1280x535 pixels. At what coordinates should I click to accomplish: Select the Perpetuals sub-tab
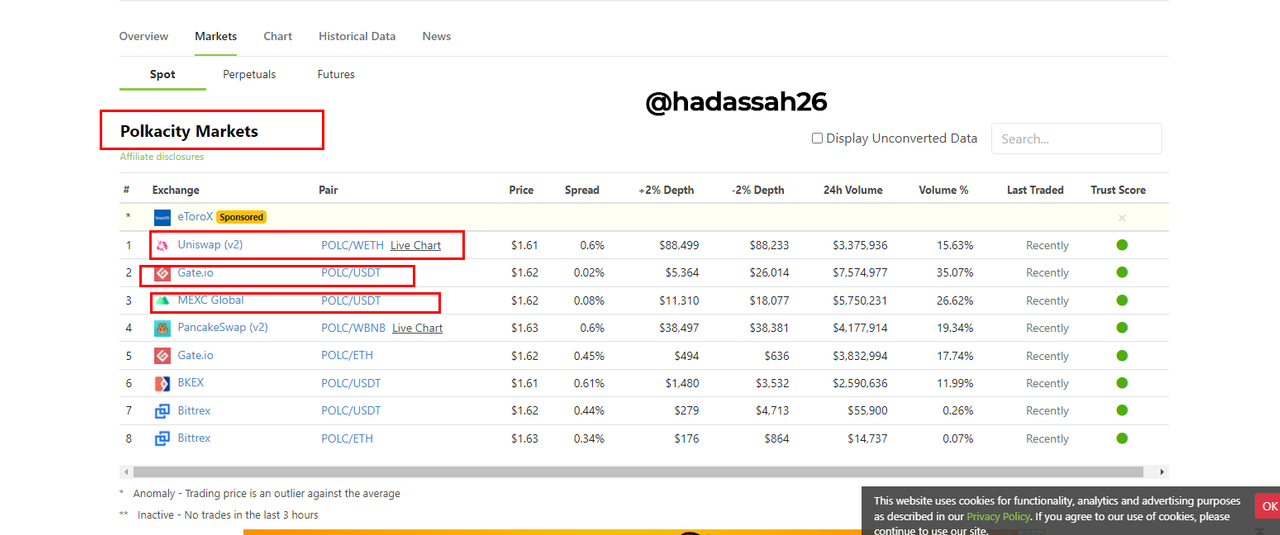pyautogui.click(x=249, y=74)
